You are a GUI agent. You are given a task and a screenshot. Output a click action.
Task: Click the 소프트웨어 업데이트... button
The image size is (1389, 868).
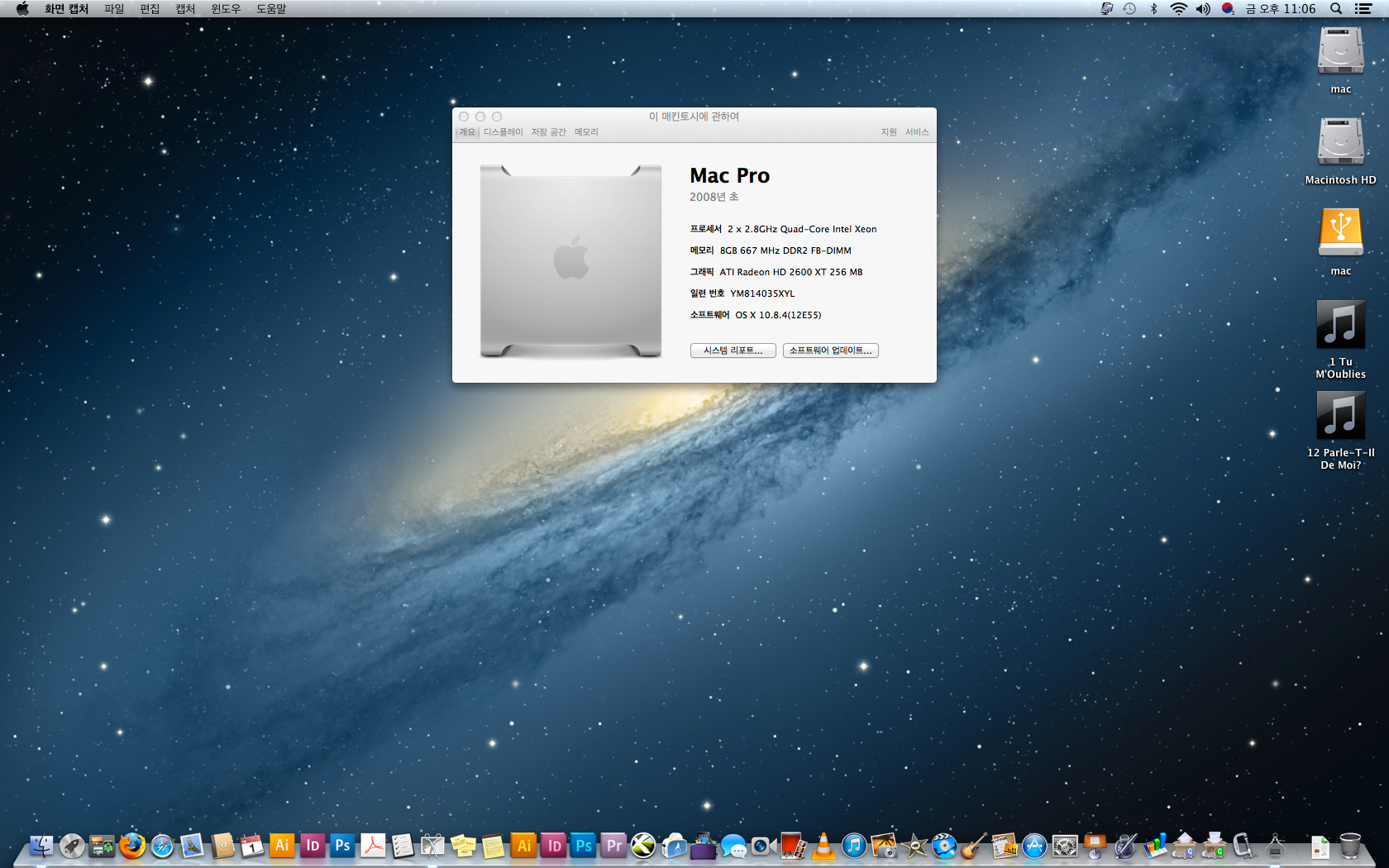[830, 351]
